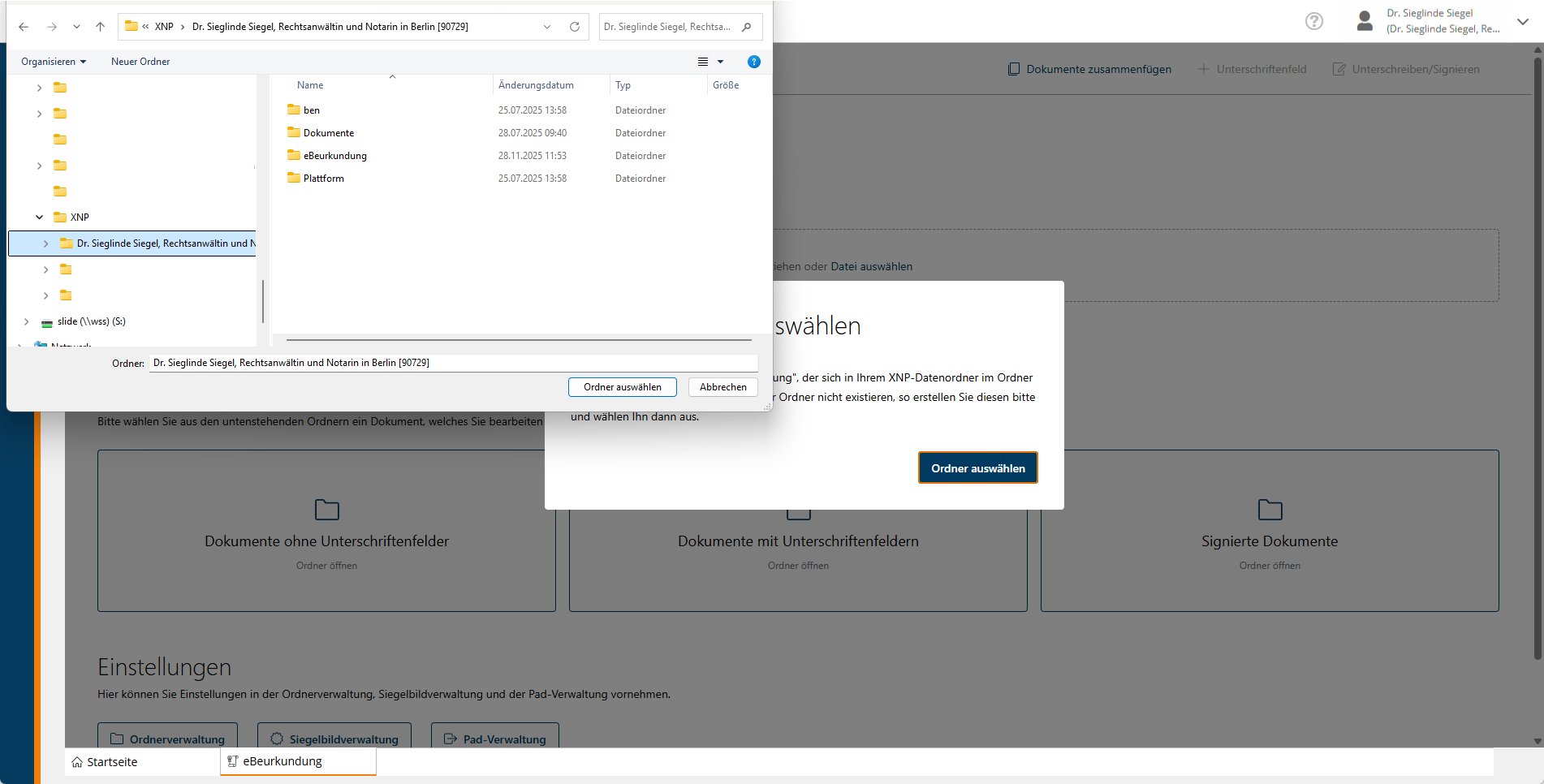Screen dimensions: 1544x784
Task: Open the Organisieren dropdown menu
Action: coord(54,62)
